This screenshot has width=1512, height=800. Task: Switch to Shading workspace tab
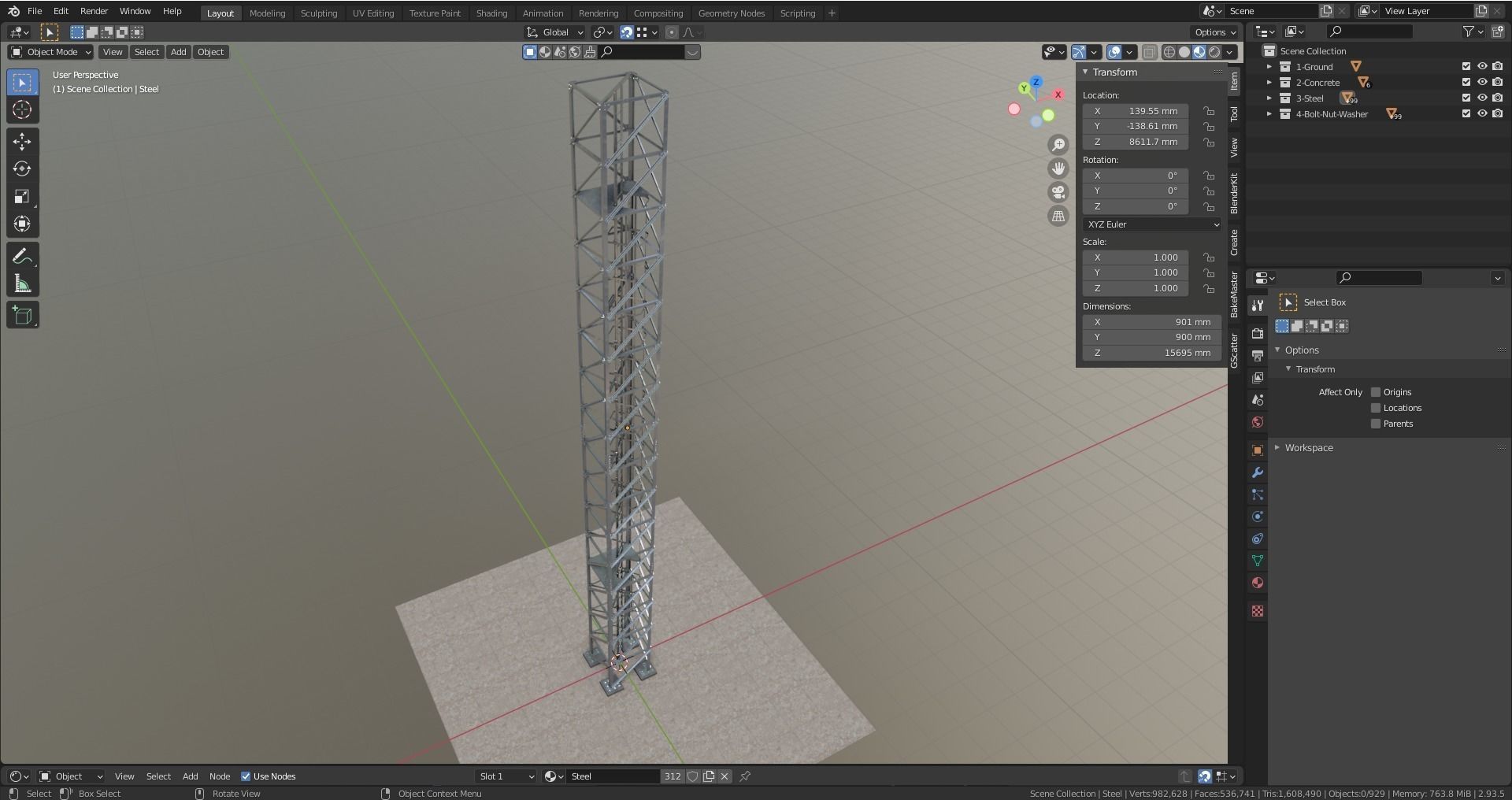(491, 13)
